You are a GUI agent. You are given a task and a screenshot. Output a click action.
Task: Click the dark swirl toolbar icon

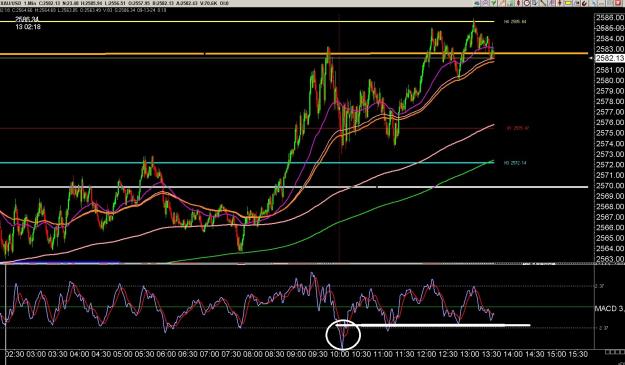584,3
